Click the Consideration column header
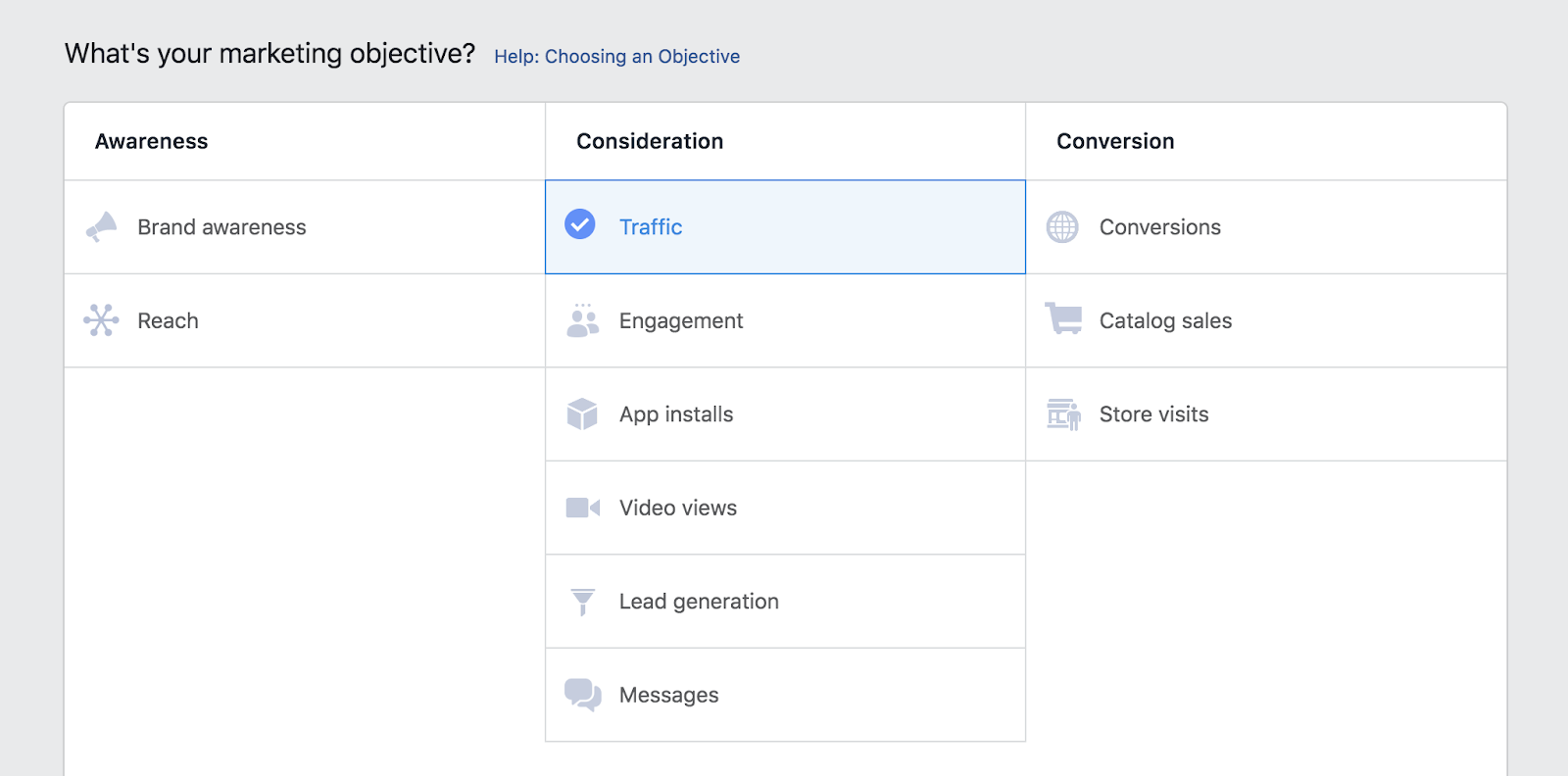 [650, 141]
